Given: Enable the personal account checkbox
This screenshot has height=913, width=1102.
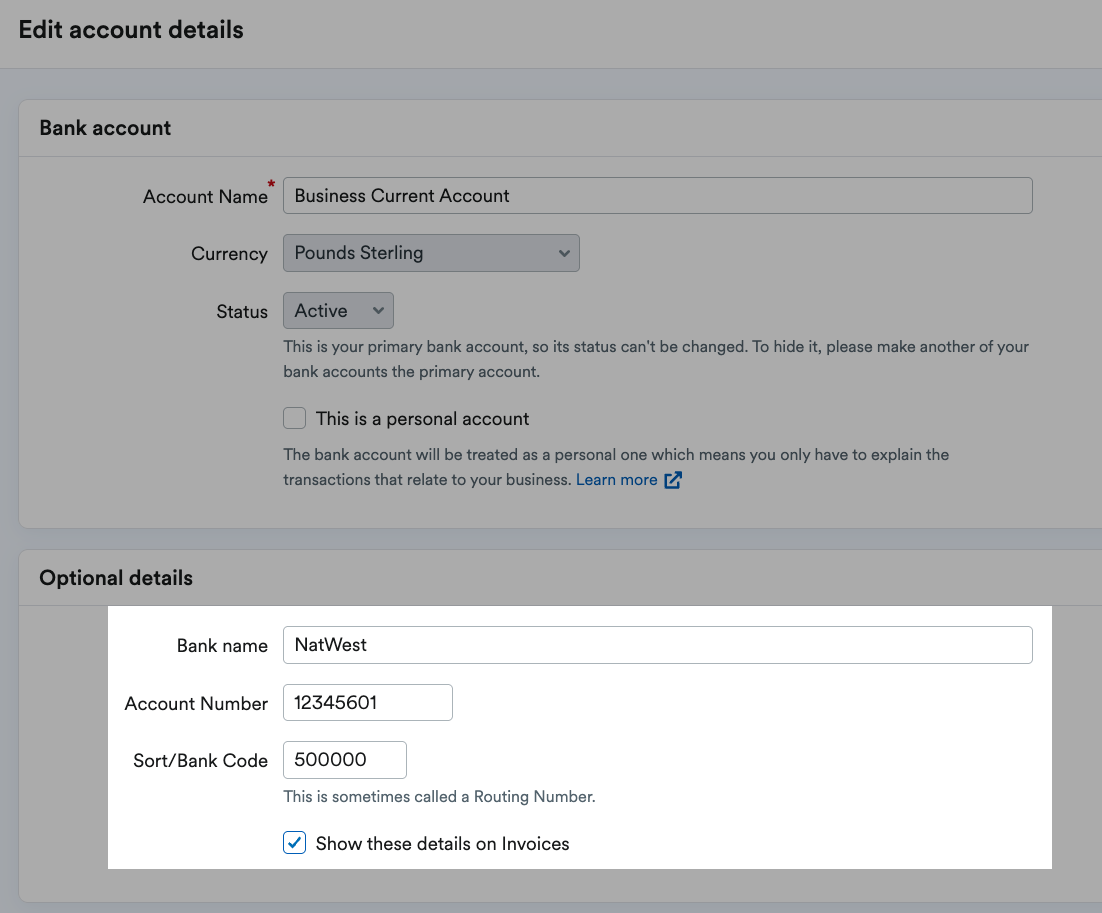Looking at the screenshot, I should coord(294,418).
